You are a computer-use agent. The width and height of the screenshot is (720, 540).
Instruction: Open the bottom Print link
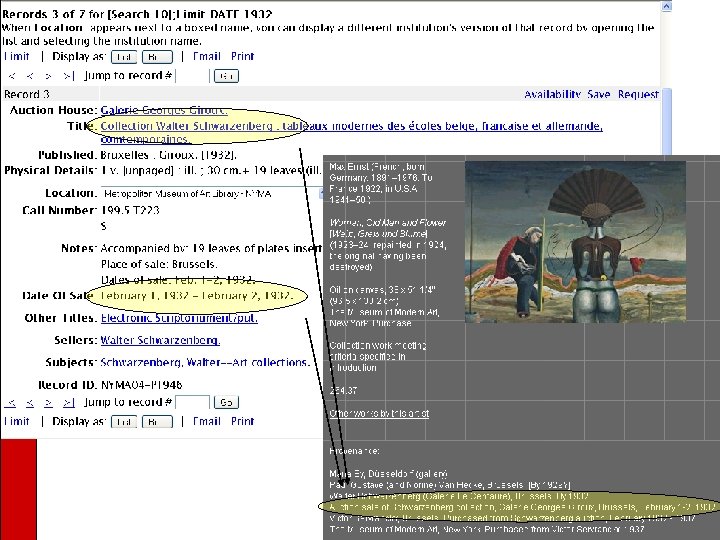coord(242,422)
